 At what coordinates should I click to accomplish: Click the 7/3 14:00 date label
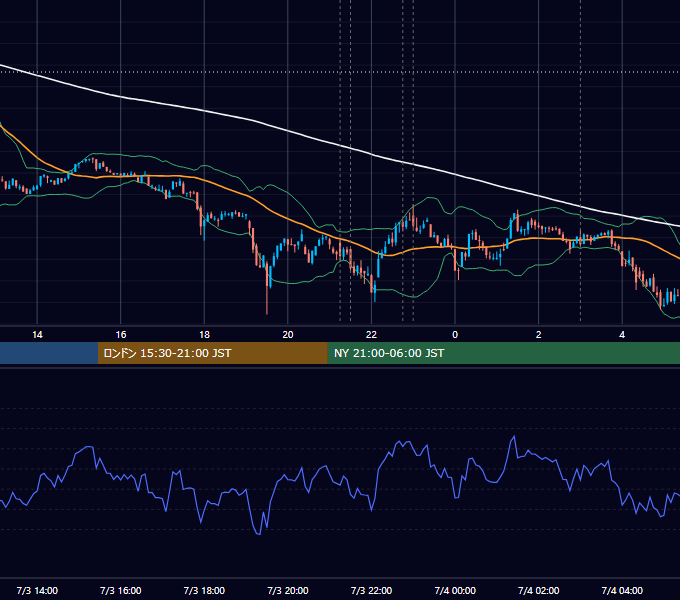click(37, 590)
